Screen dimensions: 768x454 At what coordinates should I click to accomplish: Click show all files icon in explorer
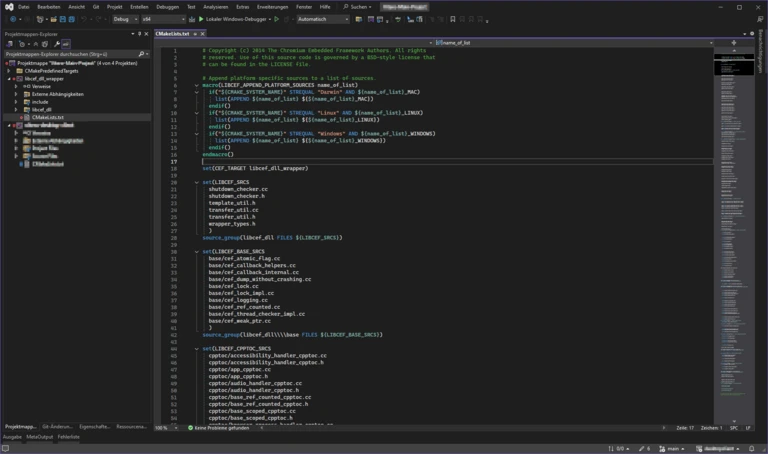click(45, 44)
